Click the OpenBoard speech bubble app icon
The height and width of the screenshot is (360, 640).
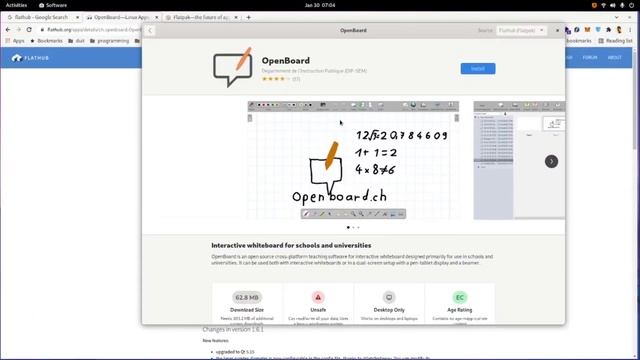click(233, 68)
